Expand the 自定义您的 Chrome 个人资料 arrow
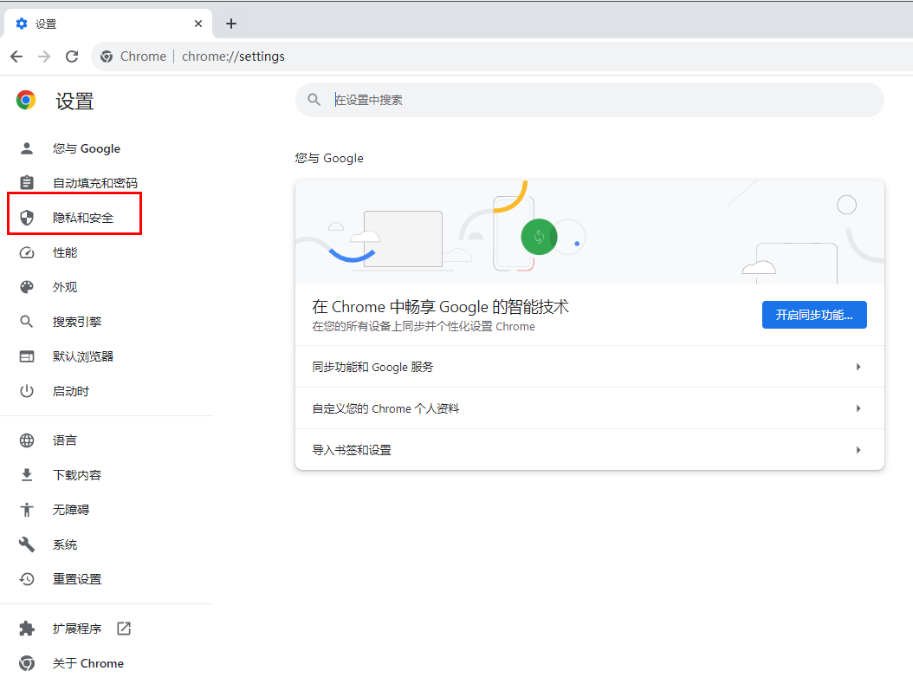Image resolution: width=913 pixels, height=683 pixels. click(x=858, y=408)
